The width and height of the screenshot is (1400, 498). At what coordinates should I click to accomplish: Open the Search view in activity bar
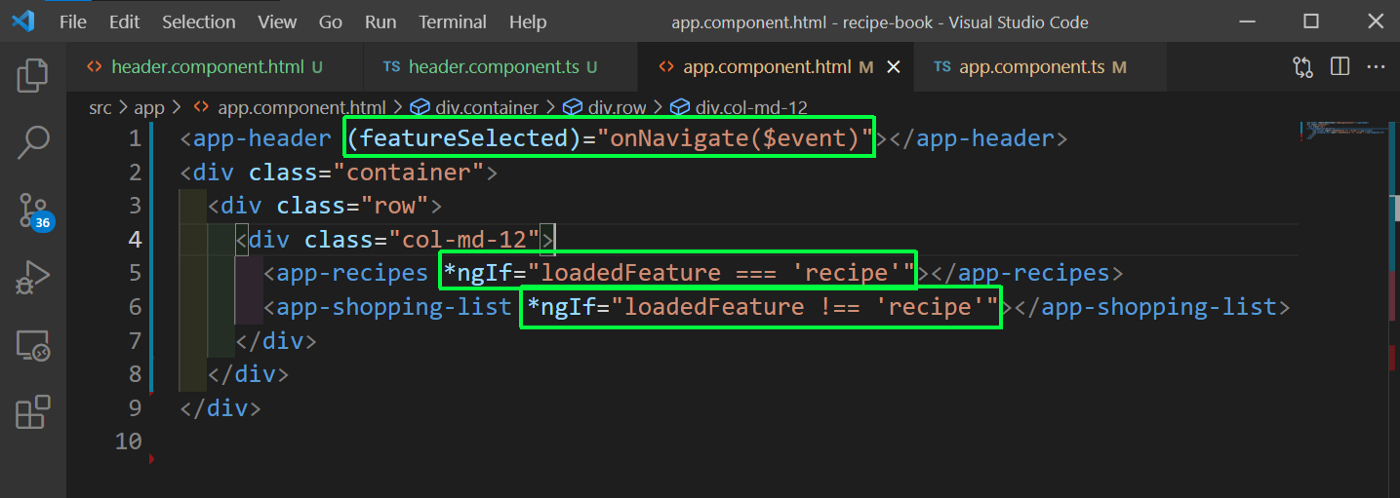click(33, 143)
